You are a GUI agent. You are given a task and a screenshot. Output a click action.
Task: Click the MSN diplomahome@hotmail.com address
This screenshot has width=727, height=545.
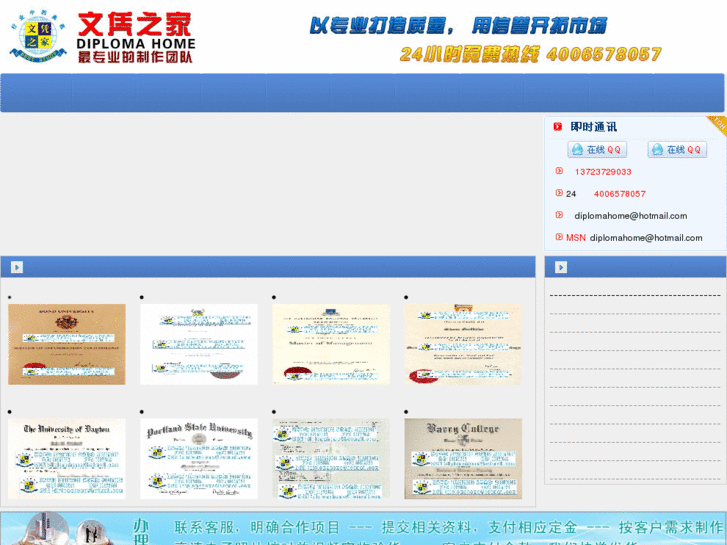coord(646,237)
